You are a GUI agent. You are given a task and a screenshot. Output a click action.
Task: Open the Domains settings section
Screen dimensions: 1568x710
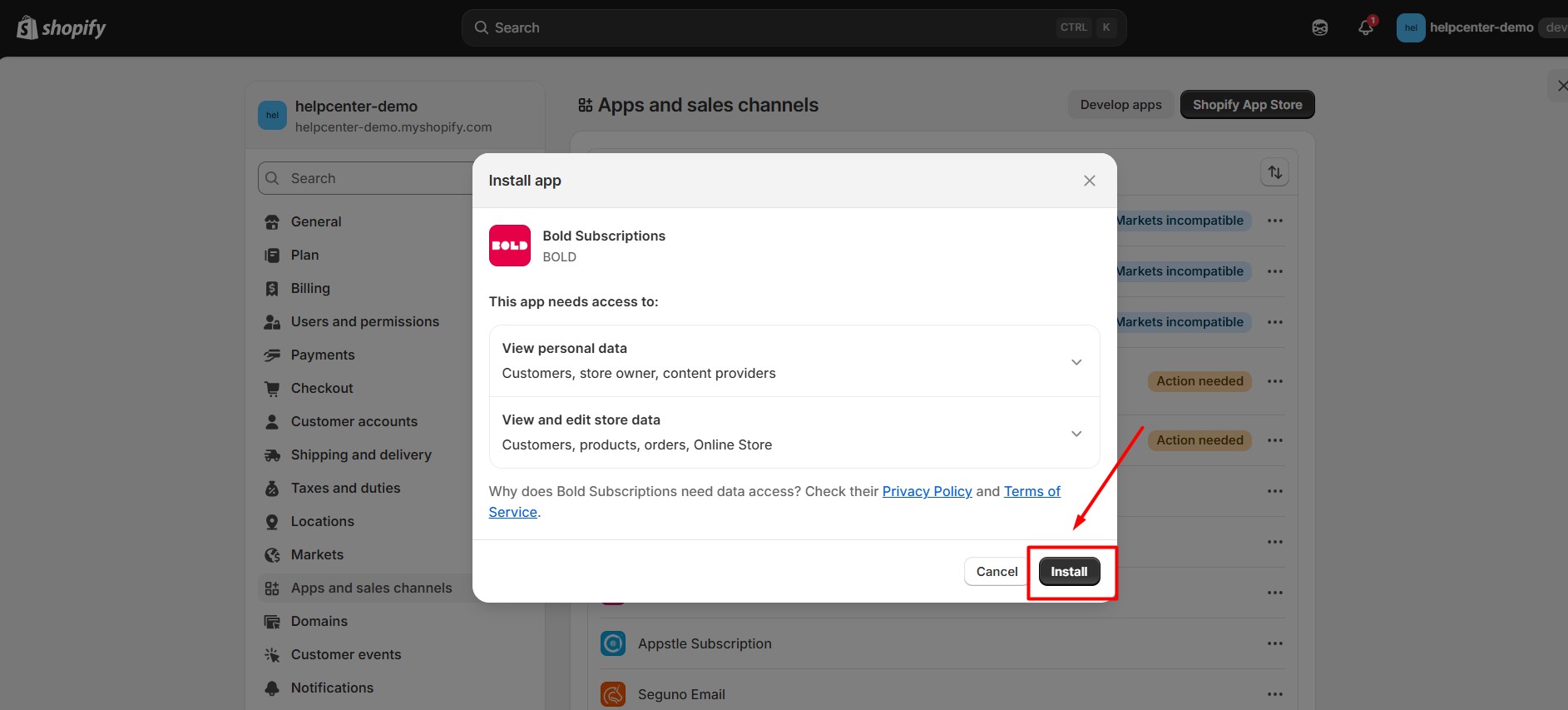(319, 621)
